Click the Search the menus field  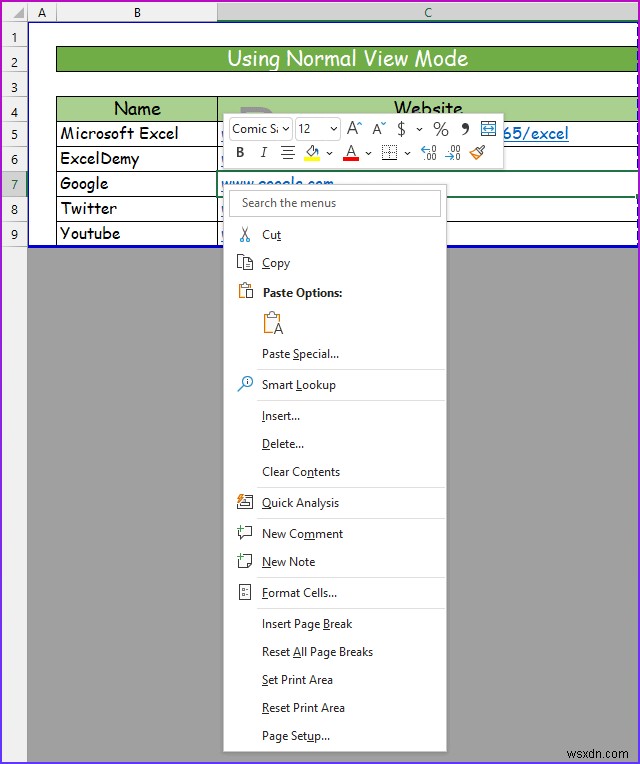tap(335, 203)
